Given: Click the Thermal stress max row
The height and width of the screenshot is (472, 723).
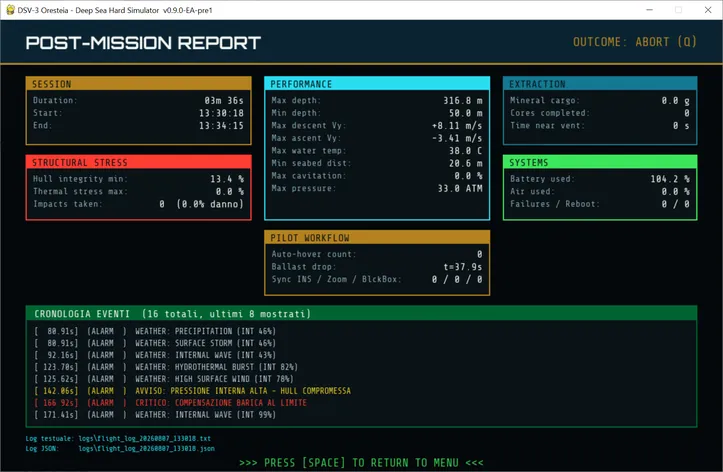Looking at the screenshot, I should (x=138, y=191).
